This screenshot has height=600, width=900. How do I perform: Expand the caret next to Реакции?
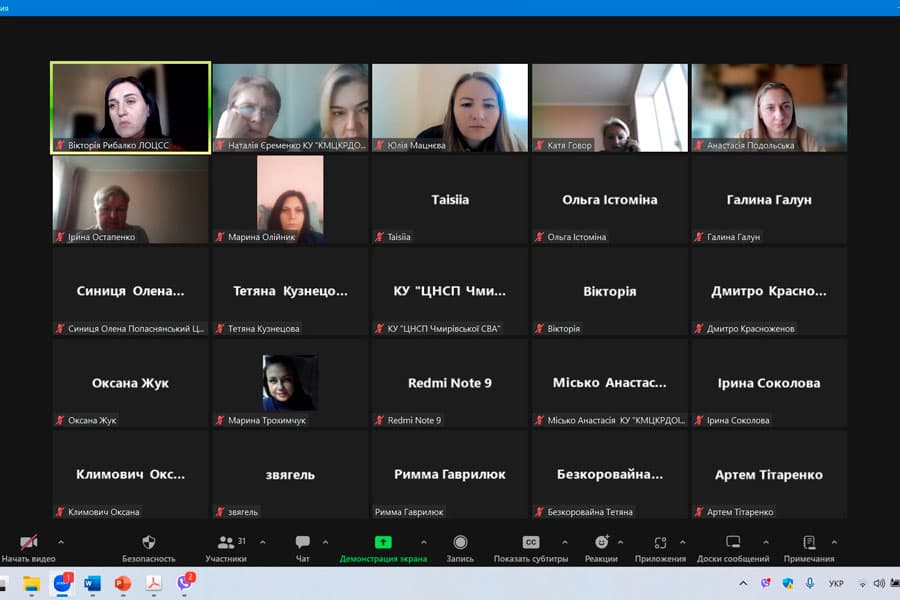click(620, 541)
